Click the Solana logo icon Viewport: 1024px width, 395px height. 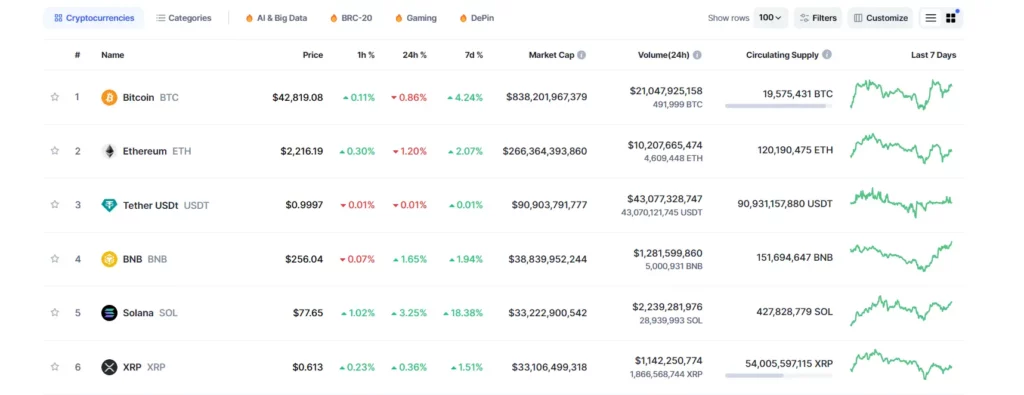point(109,313)
